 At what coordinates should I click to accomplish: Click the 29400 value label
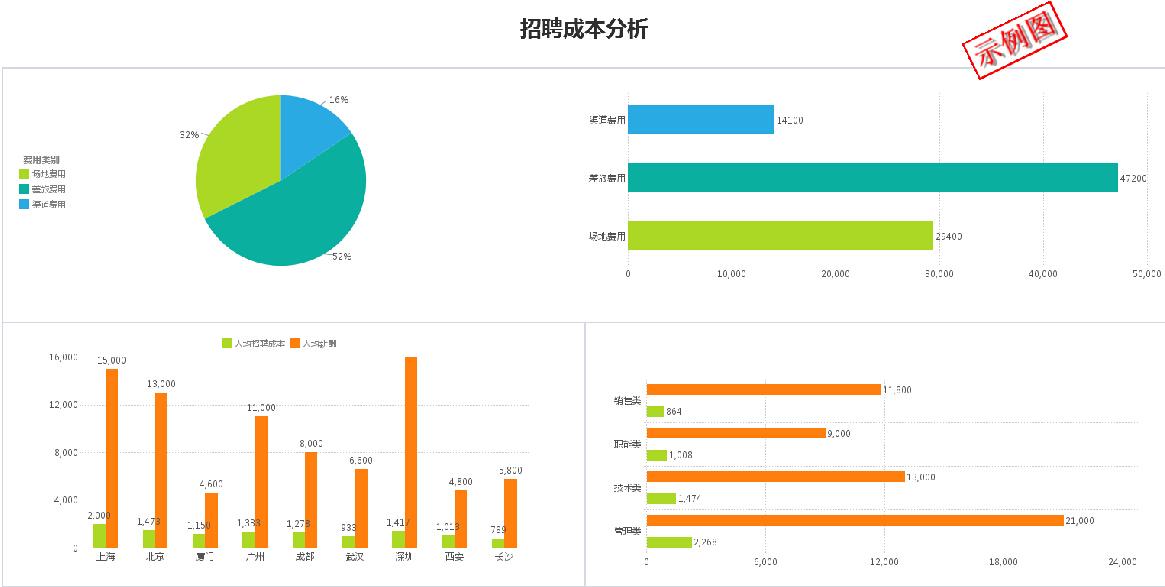[949, 236]
